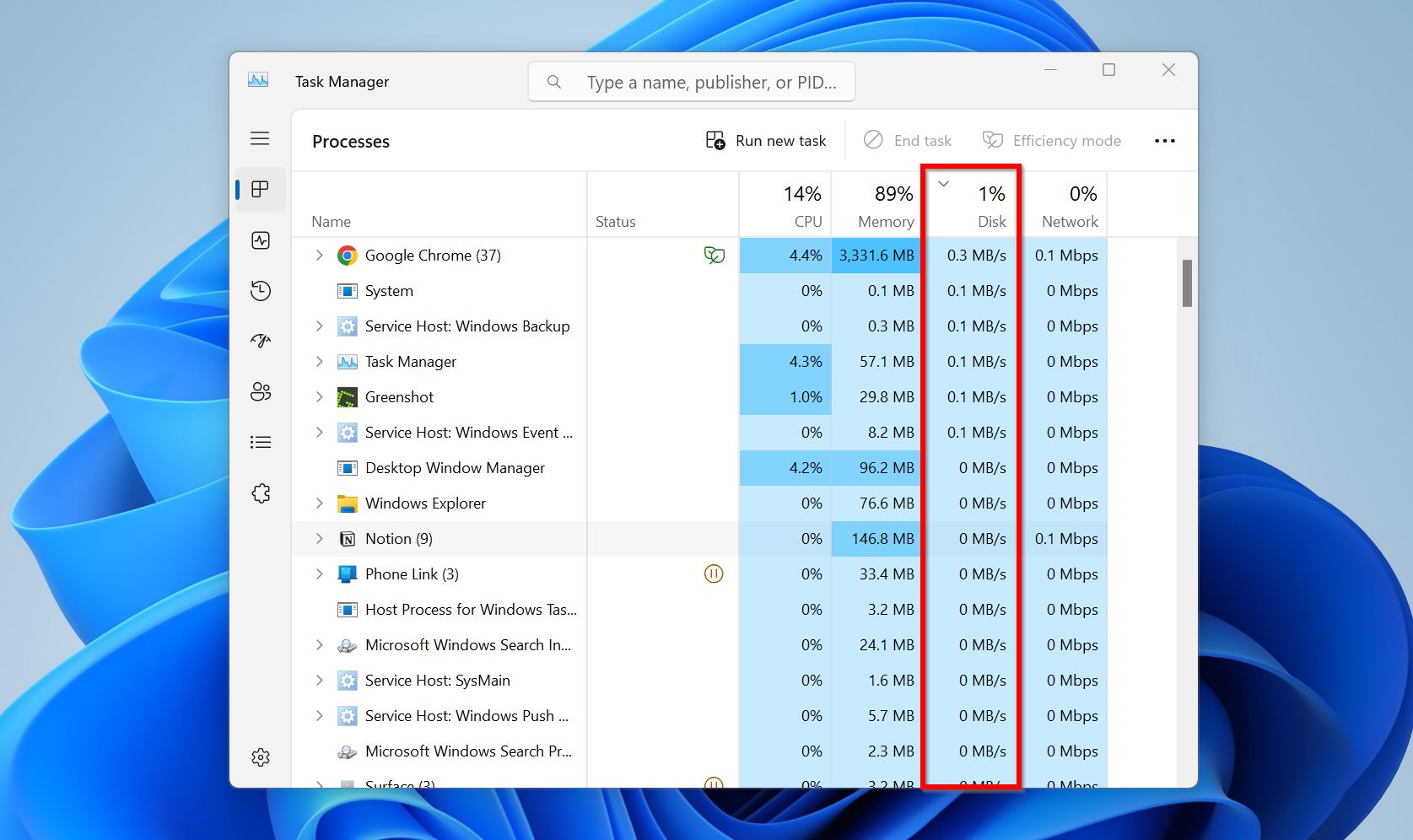Expand the Notion (9) process group
This screenshot has height=840, width=1413.
coord(319,538)
